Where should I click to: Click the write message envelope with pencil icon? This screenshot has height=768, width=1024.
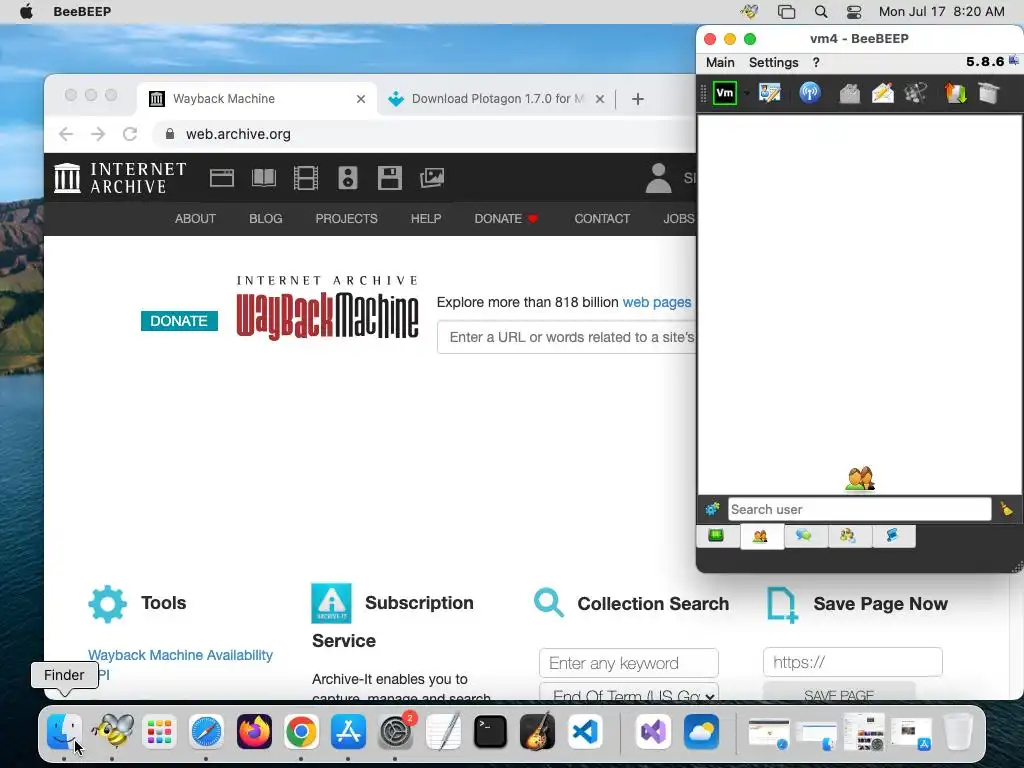pyautogui.click(x=883, y=93)
